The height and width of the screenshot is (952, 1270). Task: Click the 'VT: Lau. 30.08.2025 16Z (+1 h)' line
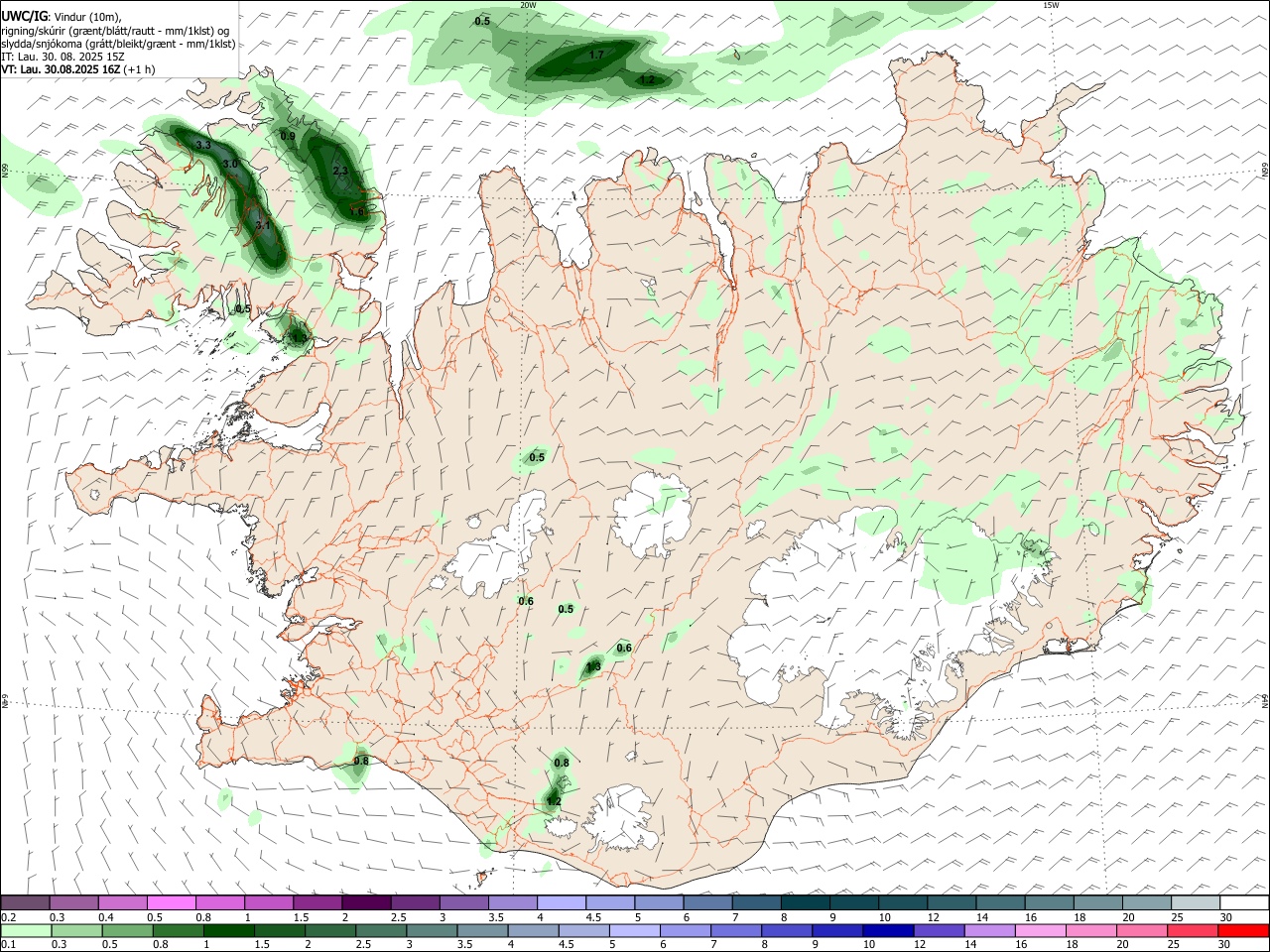tap(77, 69)
